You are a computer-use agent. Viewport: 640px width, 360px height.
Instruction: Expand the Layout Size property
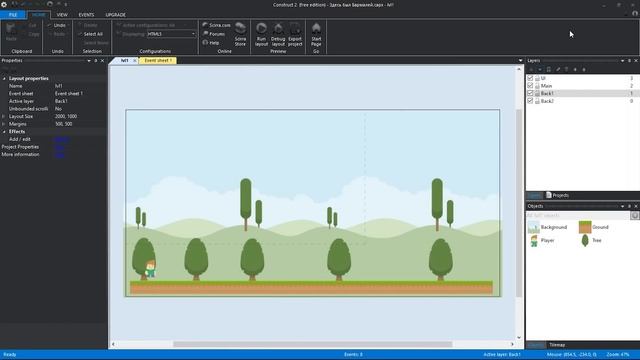(4, 116)
